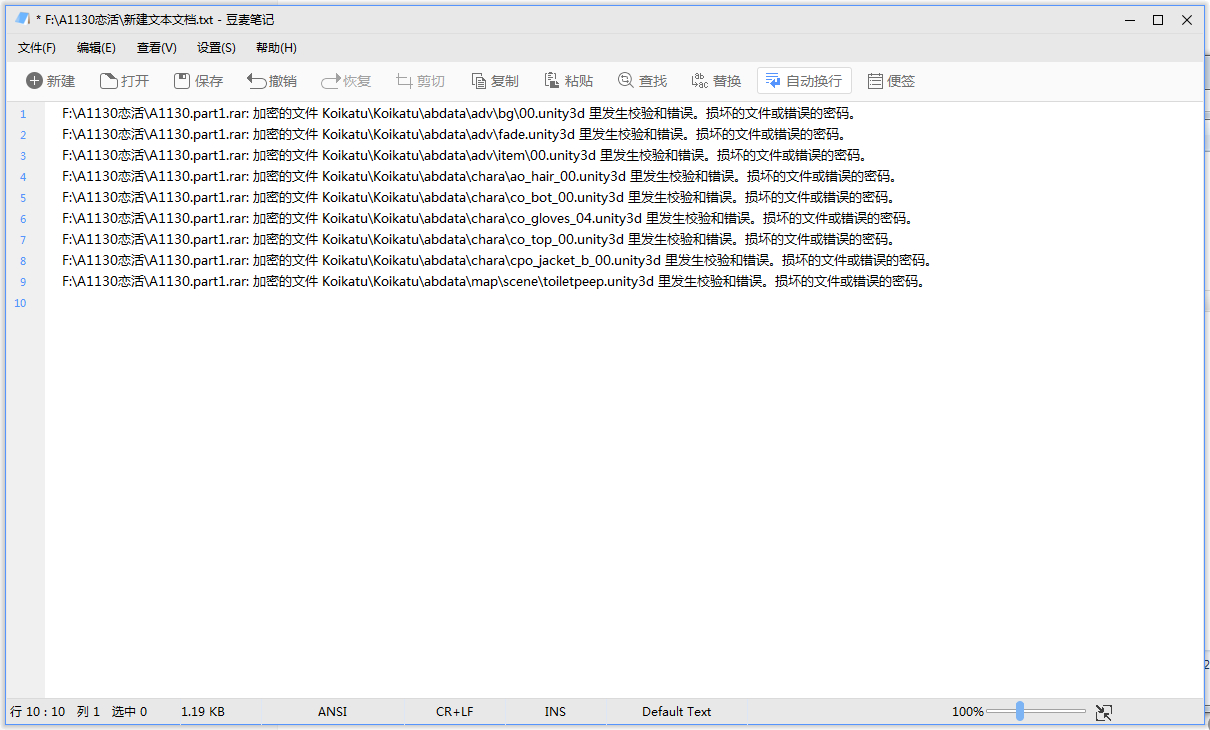The height and width of the screenshot is (730, 1210).
Task: Click the line containing fade.unity3d
Action: (x=454, y=134)
